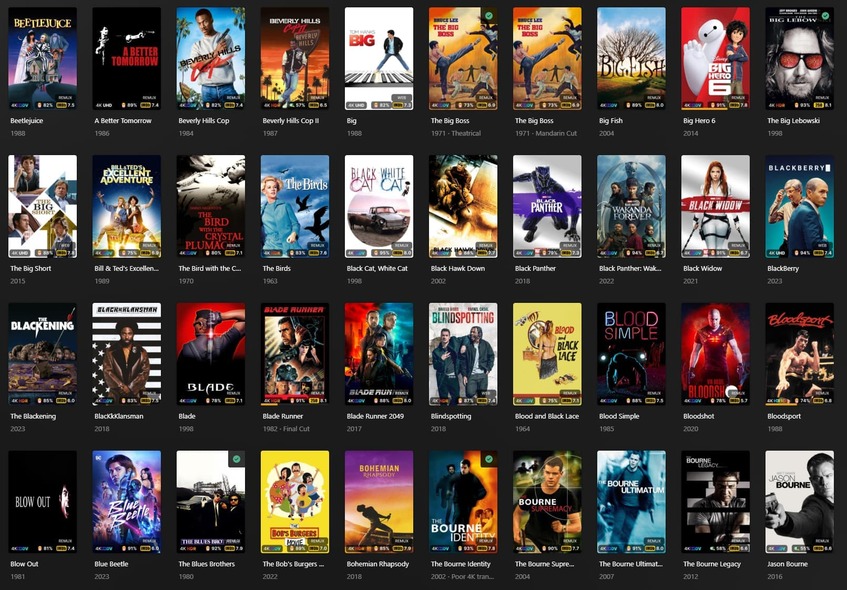Click the 'Bloodsport' title text
Viewport: 847px width, 590px height.
[x=784, y=416]
